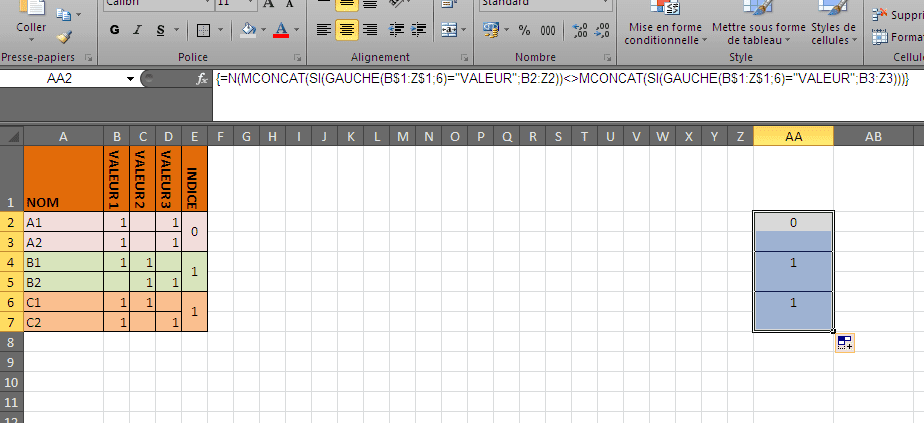
Task: Open merge cells dropdown arrow
Action: [464, 30]
